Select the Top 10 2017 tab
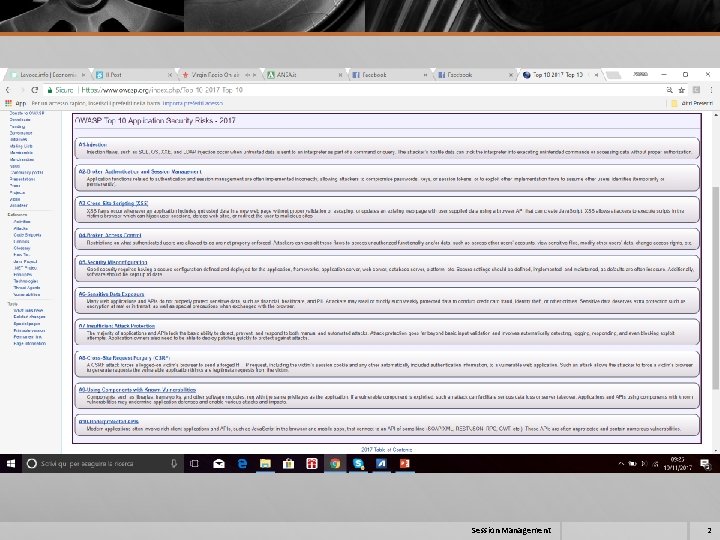The image size is (720, 540). pos(560,74)
